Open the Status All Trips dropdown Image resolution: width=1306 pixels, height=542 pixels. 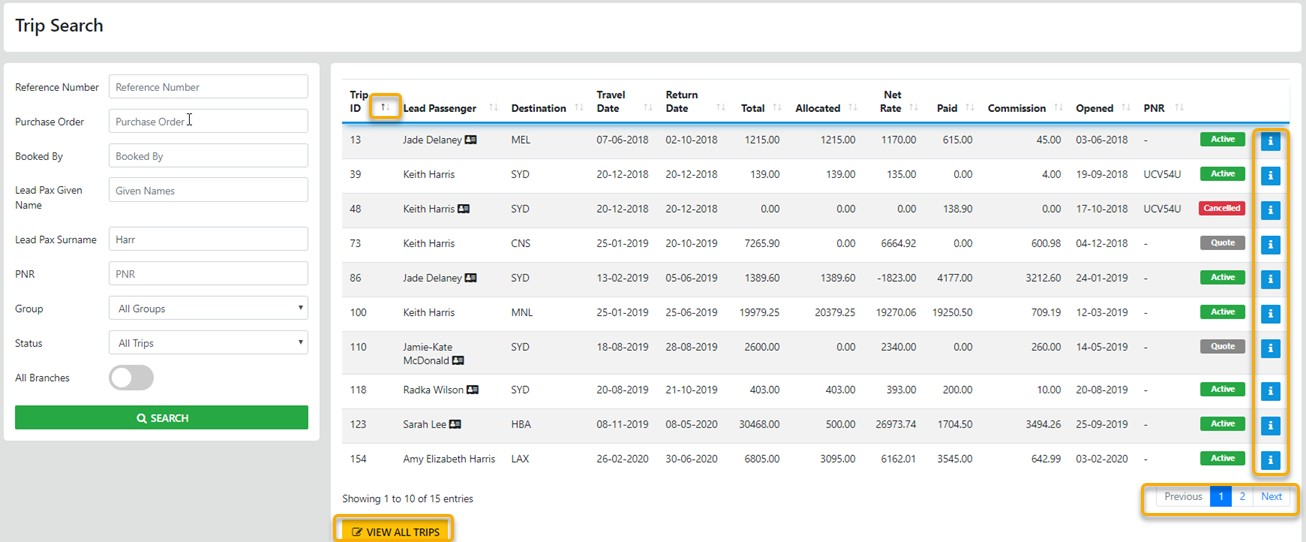[208, 343]
